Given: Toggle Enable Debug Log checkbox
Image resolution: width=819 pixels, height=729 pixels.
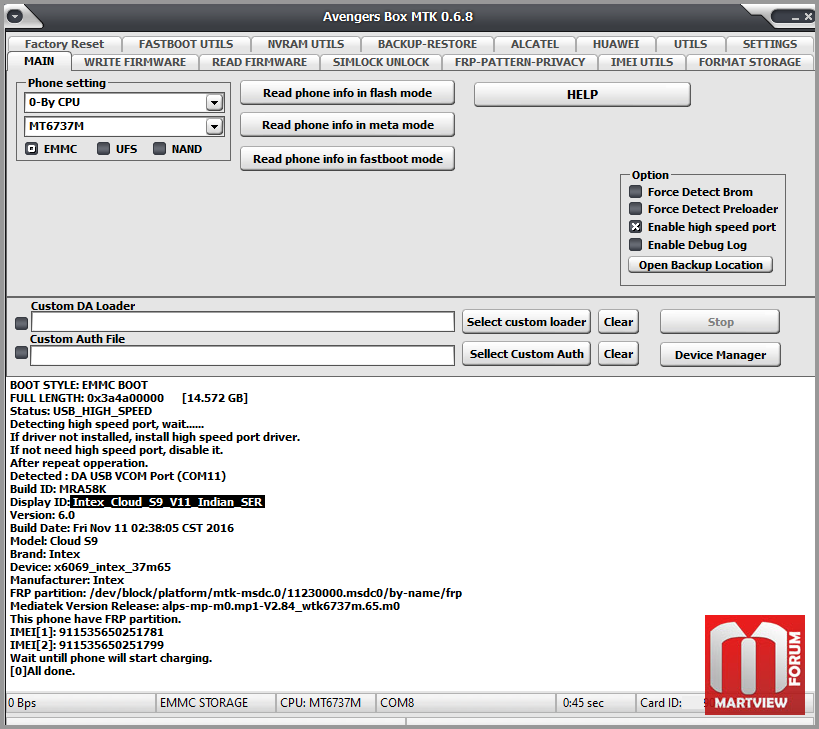Looking at the screenshot, I should 635,244.
